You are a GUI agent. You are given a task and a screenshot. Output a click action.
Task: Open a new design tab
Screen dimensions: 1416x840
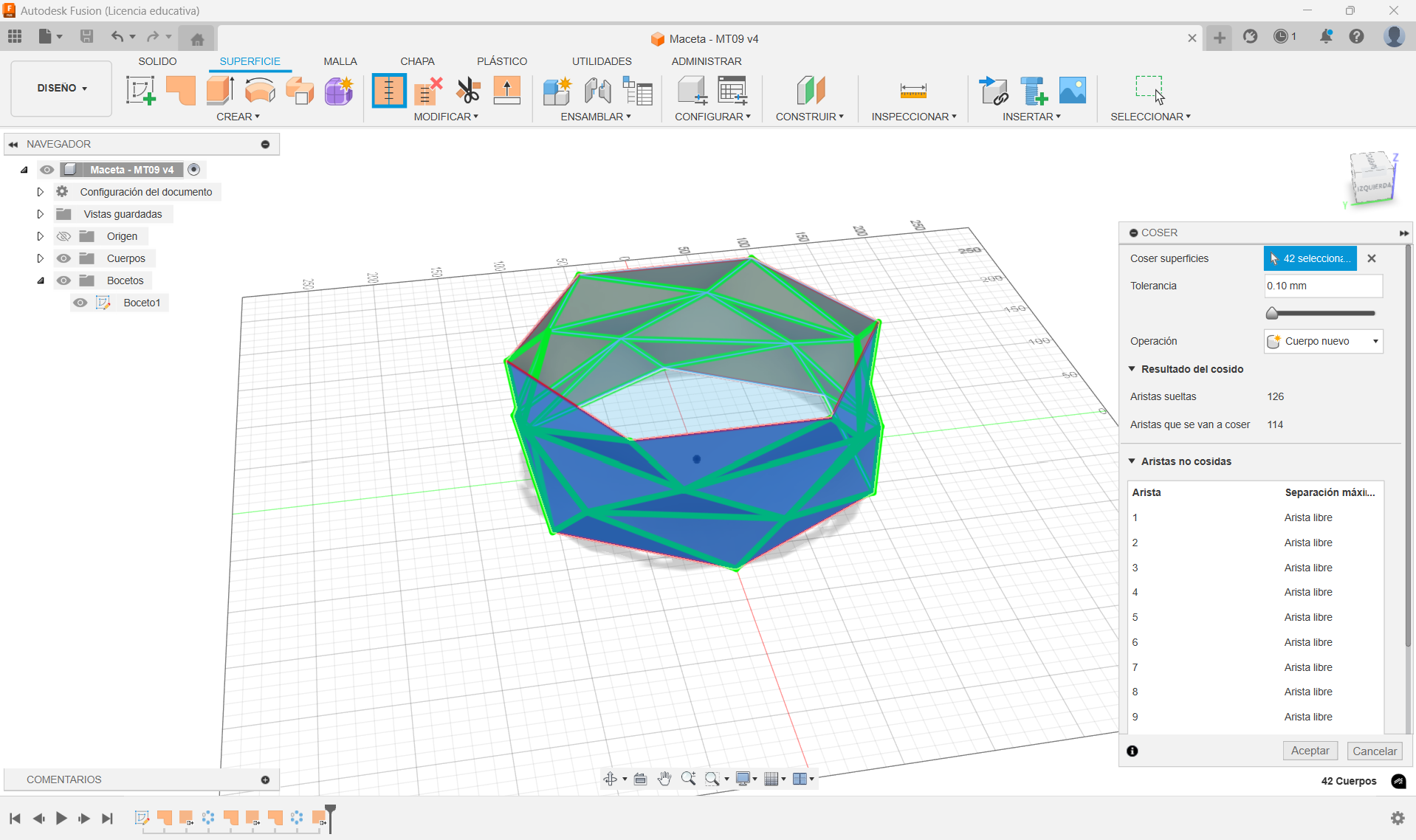click(1219, 38)
